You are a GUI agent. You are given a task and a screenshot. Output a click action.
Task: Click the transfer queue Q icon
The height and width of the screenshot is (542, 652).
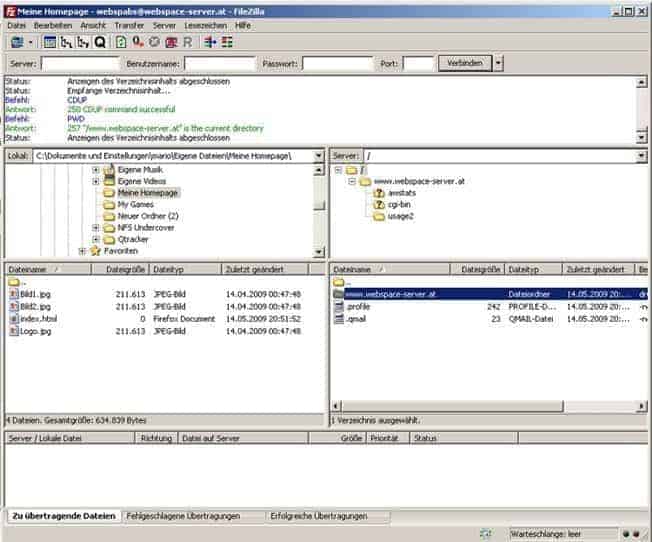[100, 42]
